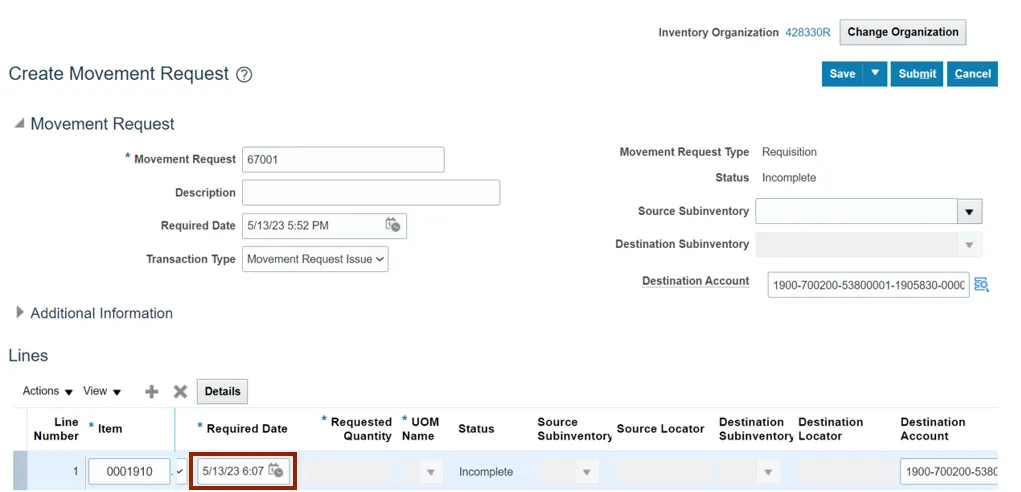Screen dimensions: 1021x492
Task: Click the Item field in line 1
Action: coord(129,471)
